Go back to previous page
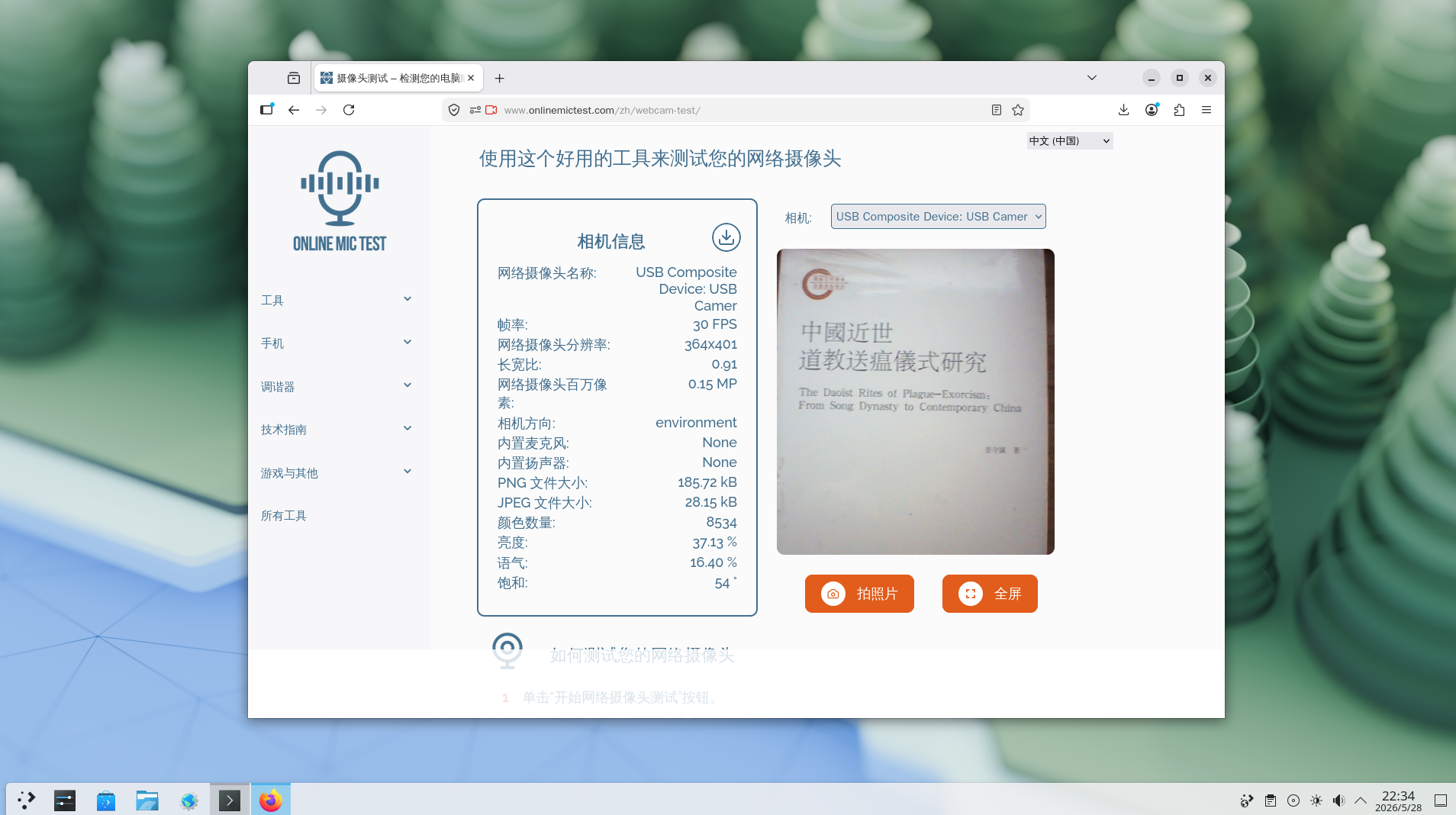 coord(294,110)
